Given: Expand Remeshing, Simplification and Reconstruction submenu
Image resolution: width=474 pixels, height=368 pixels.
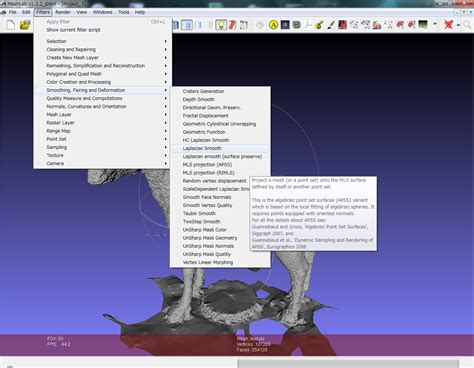Looking at the screenshot, I should 103,66.
